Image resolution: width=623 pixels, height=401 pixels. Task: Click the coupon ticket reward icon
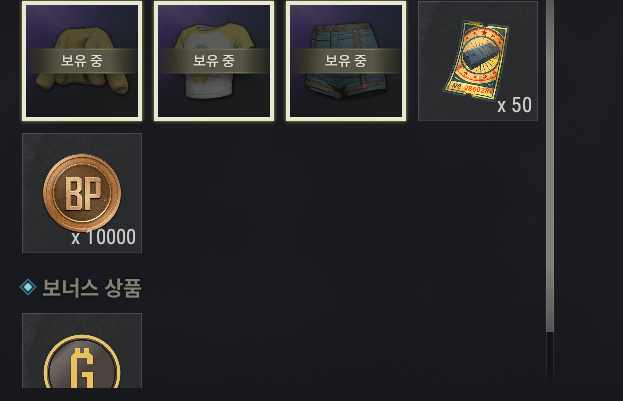[x=478, y=61]
